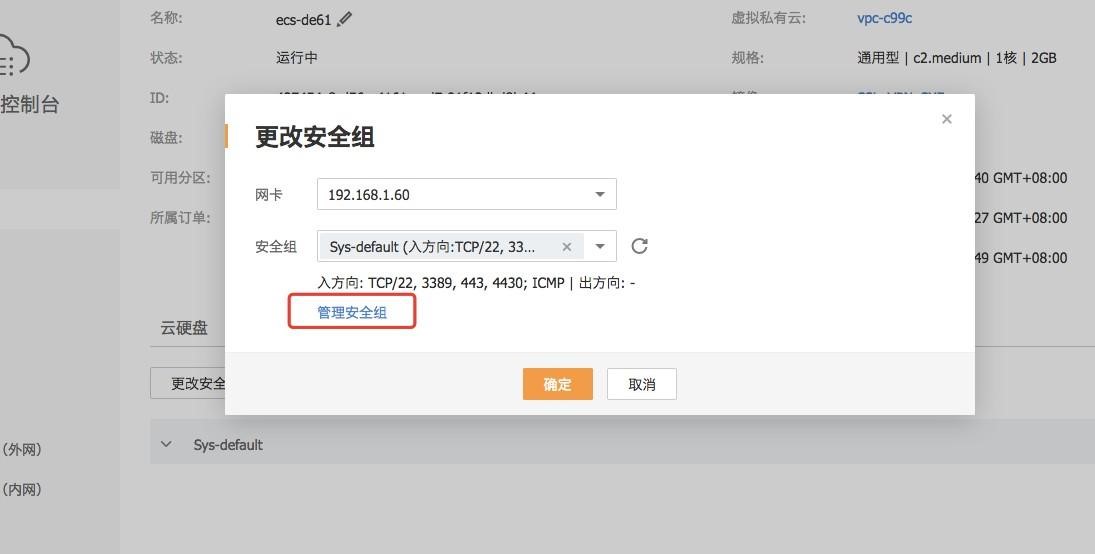
Task: Click the refresh icon beside security group
Action: (x=639, y=246)
